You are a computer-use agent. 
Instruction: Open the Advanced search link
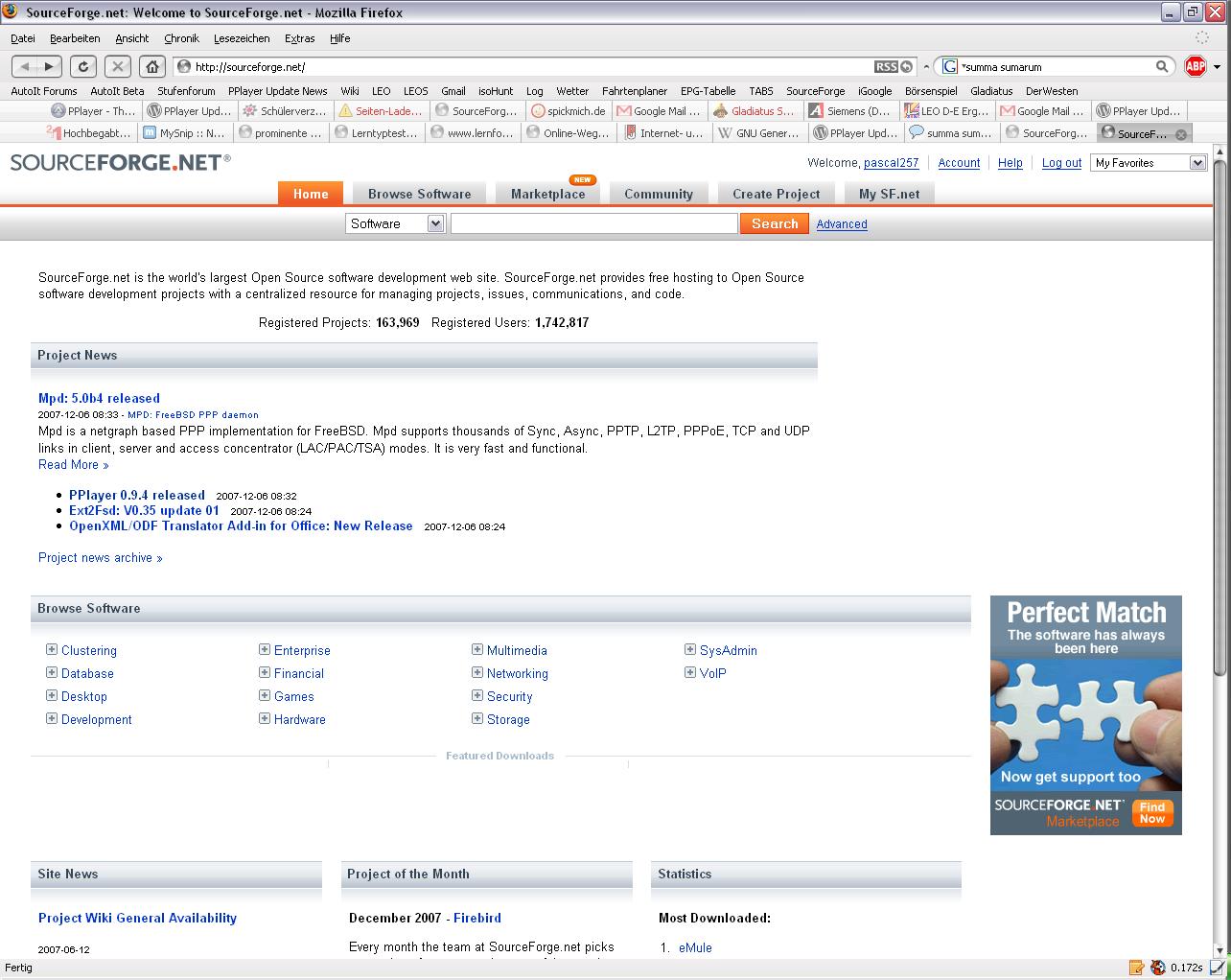(842, 224)
